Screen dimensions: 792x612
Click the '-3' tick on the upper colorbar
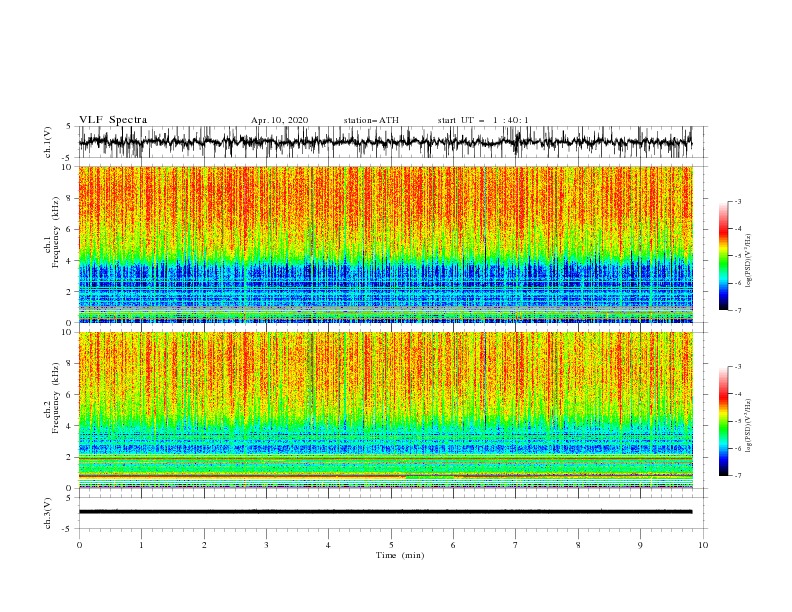tap(738, 201)
